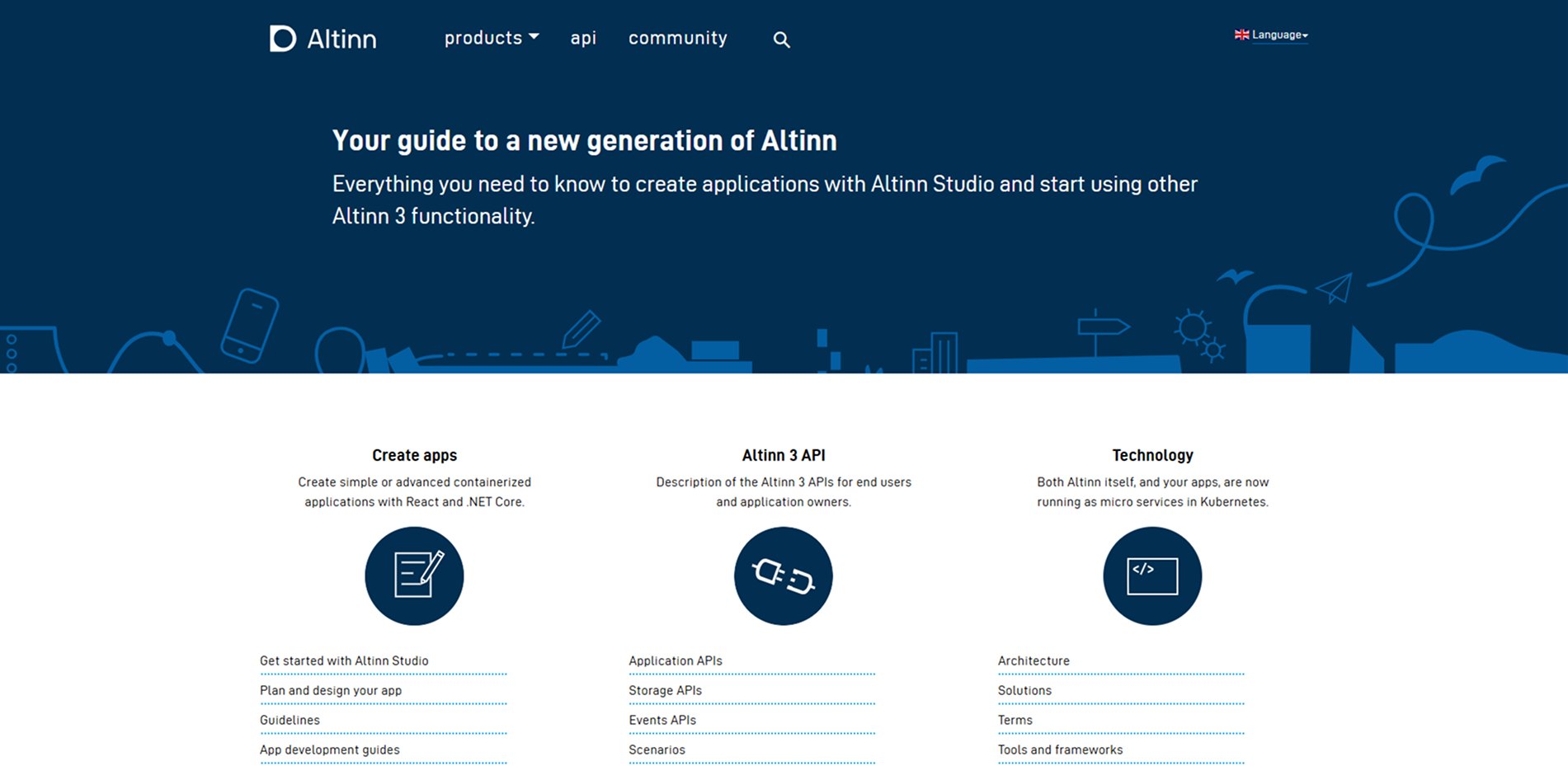Open the Solutions link

tap(1024, 690)
